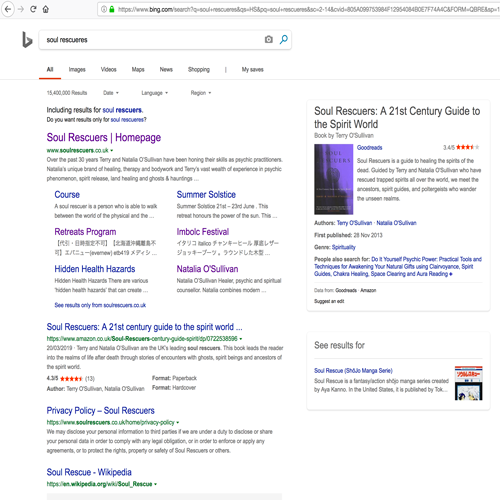The image size is (500, 500).
Task: Open Soul Rescuers | Homepage result
Action: click(104, 137)
